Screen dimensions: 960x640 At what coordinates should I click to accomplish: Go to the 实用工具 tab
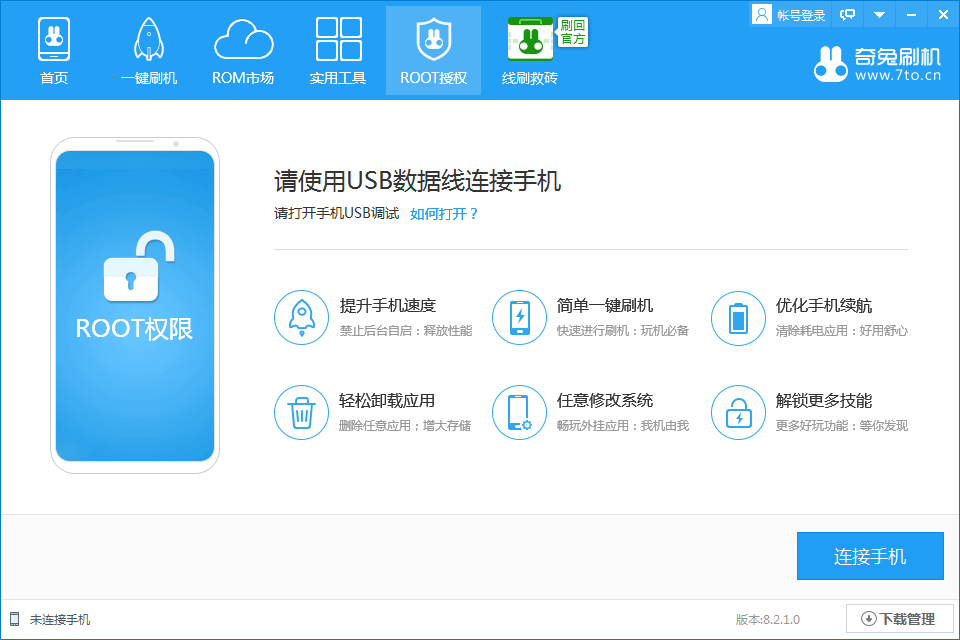tap(338, 51)
